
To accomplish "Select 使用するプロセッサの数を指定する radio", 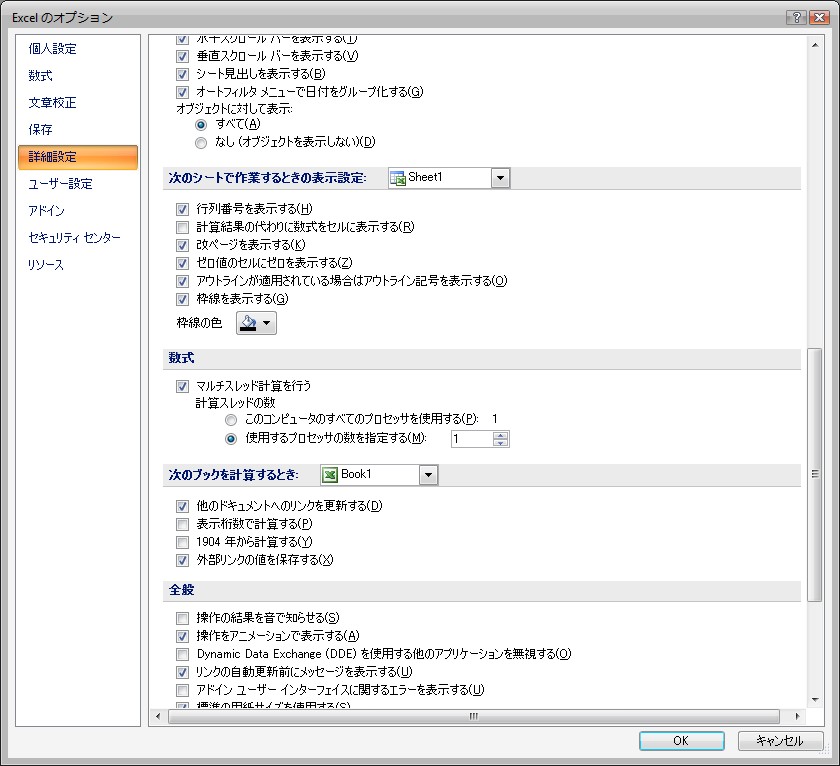I will tap(231, 439).
